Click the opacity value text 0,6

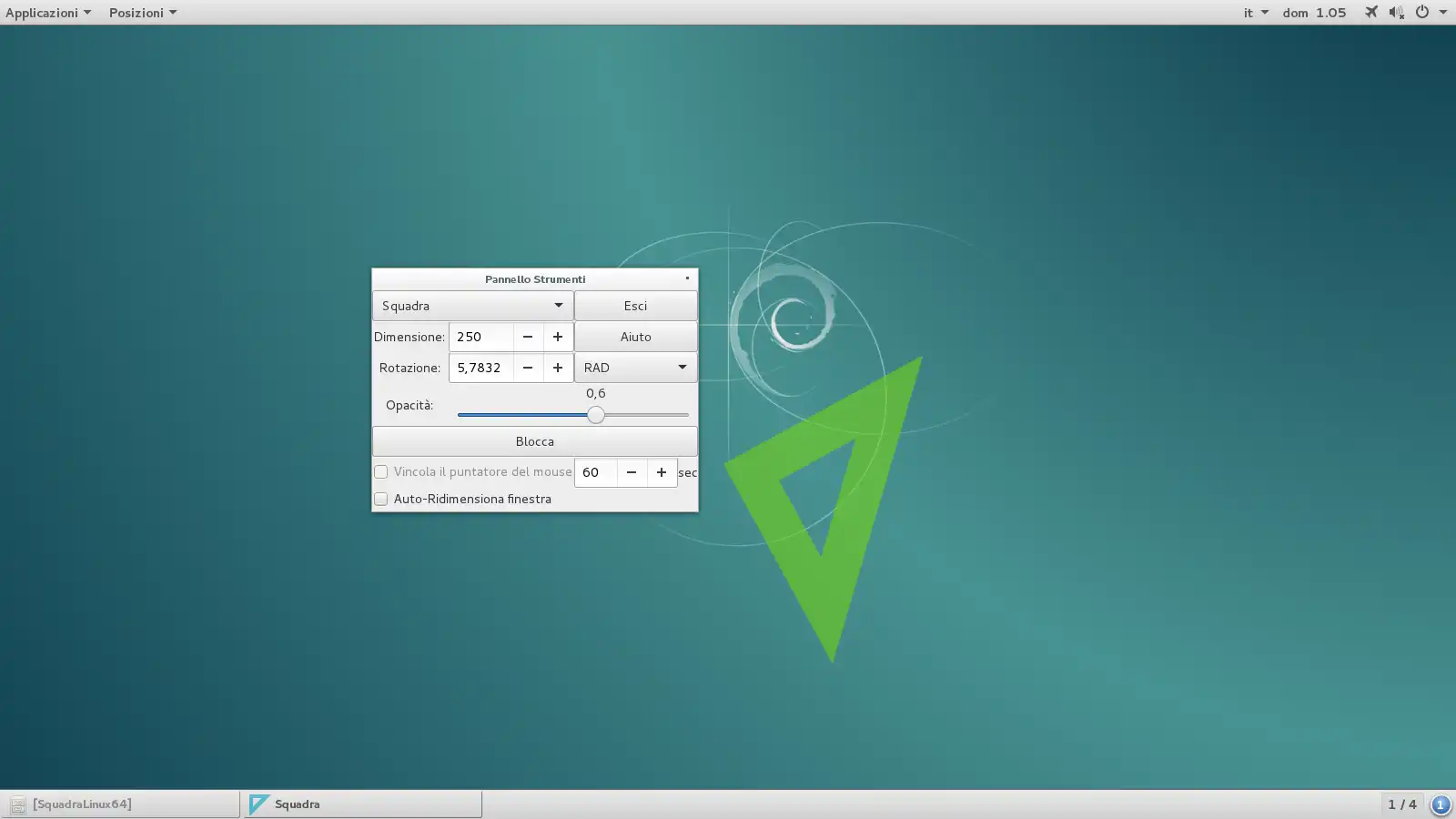point(596,393)
